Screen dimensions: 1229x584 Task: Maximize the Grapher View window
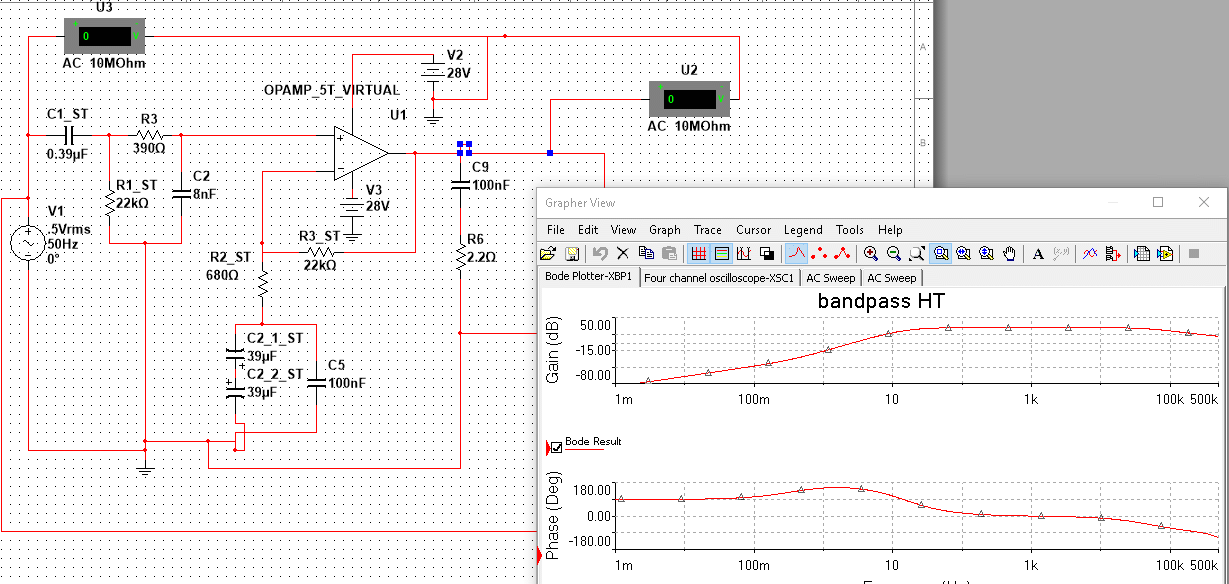click(1158, 202)
